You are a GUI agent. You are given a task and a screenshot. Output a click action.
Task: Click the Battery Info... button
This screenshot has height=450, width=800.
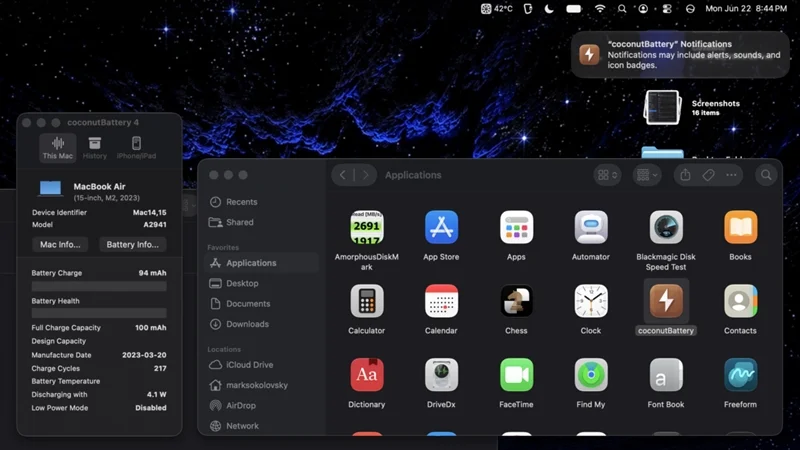click(x=133, y=244)
